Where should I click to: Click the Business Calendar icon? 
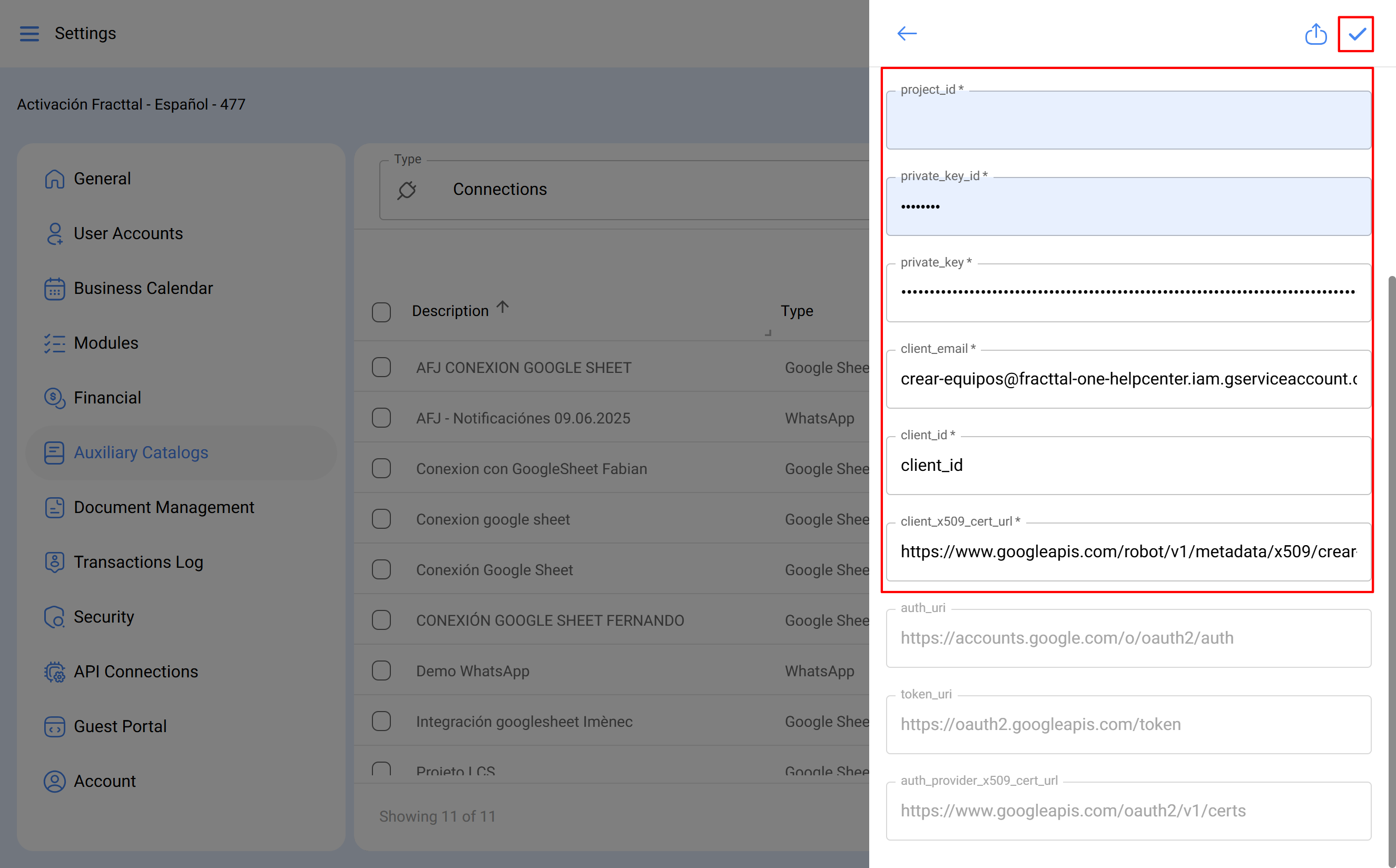(x=55, y=288)
